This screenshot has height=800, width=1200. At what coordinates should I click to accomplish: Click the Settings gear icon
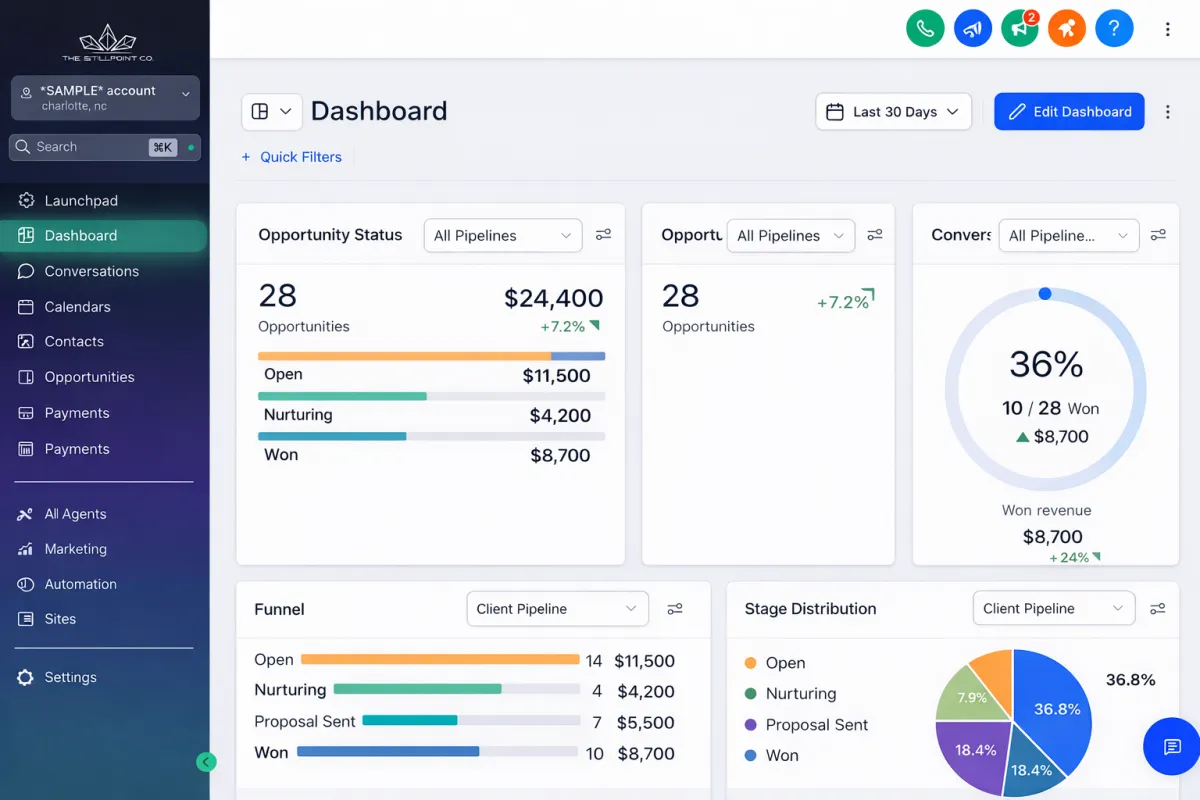(x=26, y=677)
